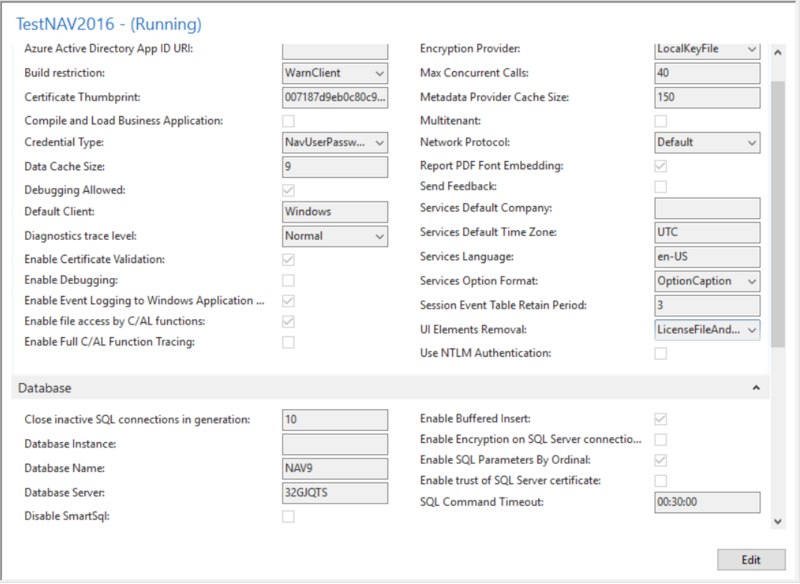Click the Max Concurrent Calls field
The image size is (800, 584).
707,73
